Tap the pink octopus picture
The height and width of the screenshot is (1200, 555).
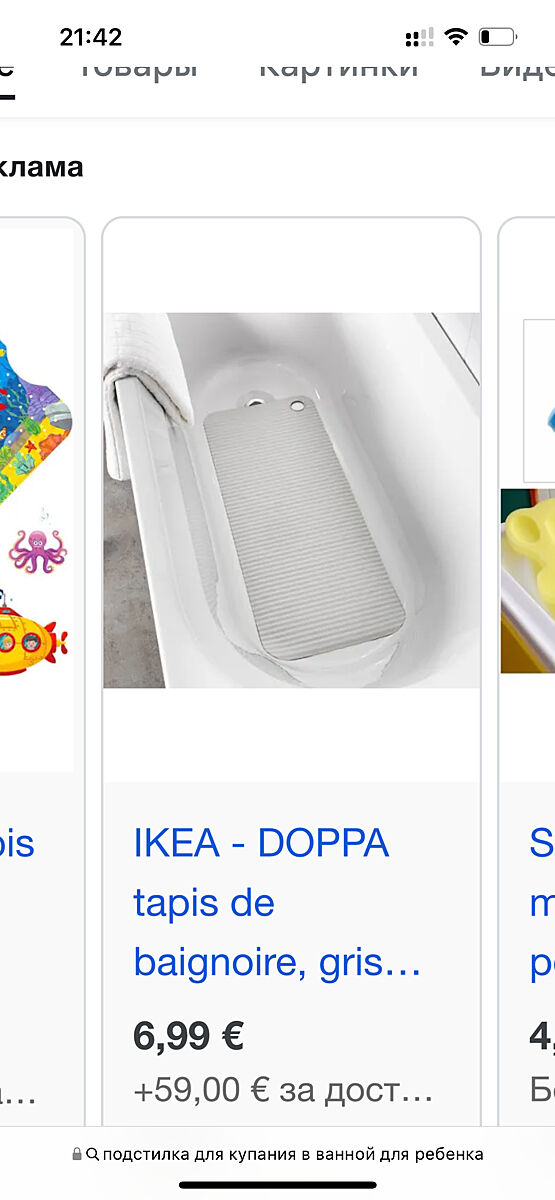pyautogui.click(x=38, y=550)
